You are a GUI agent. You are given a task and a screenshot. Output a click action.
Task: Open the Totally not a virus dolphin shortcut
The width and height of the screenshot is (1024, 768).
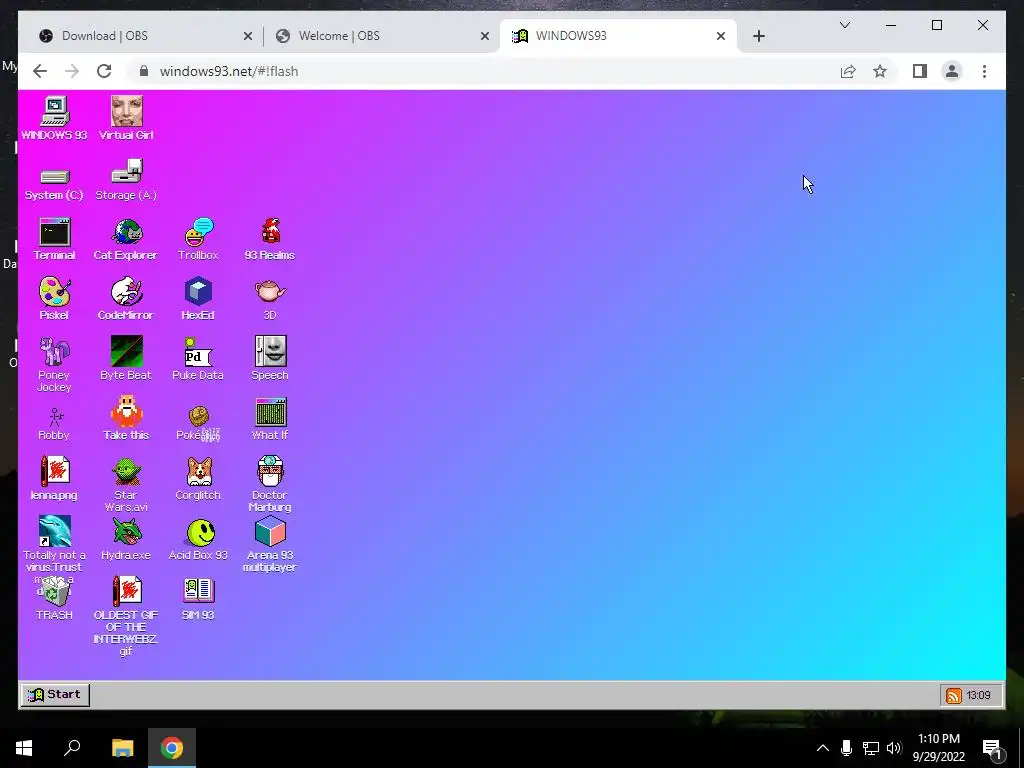(x=54, y=532)
